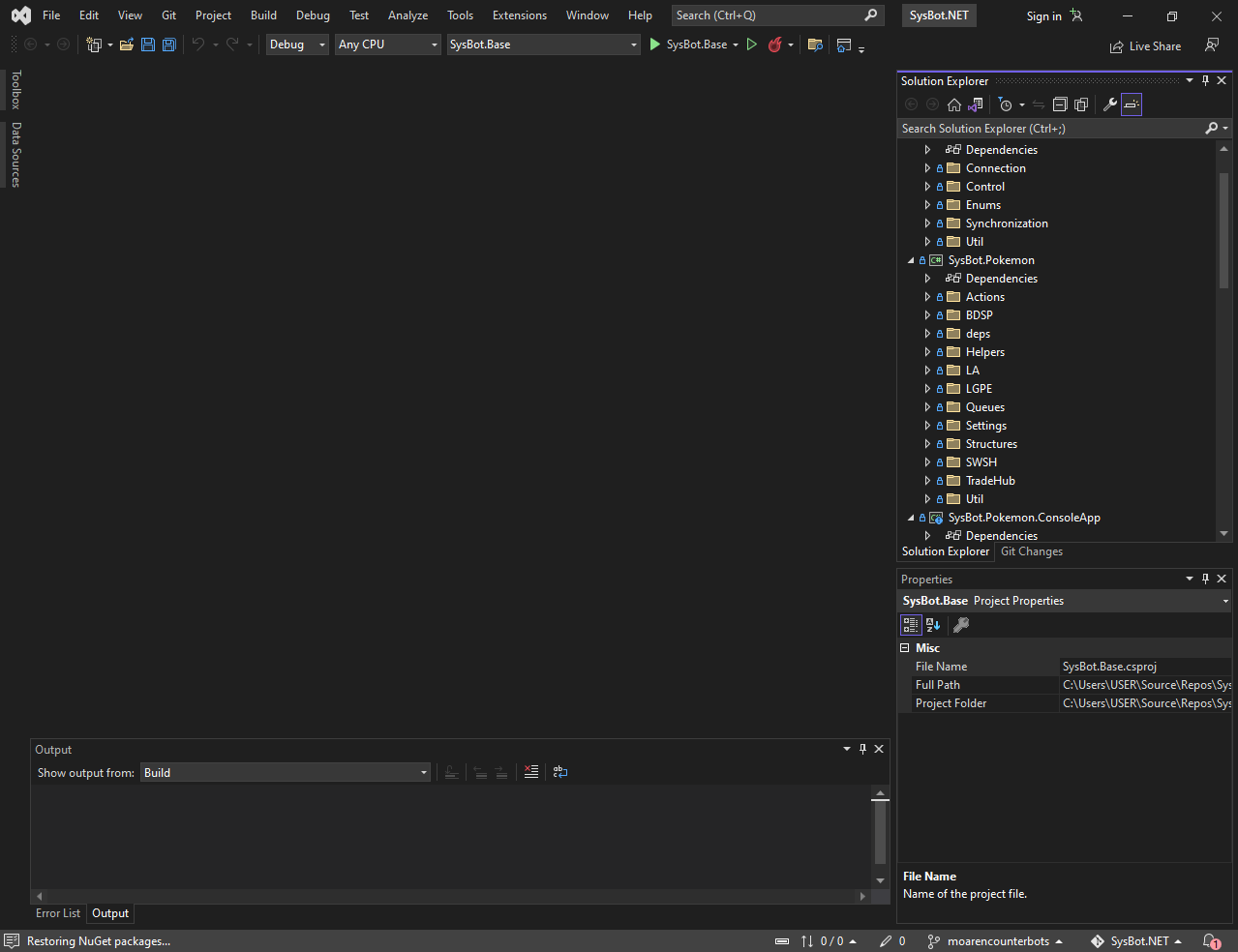Click the New Project toolbar icon
Viewport: 1238px width, 952px height.
94,45
